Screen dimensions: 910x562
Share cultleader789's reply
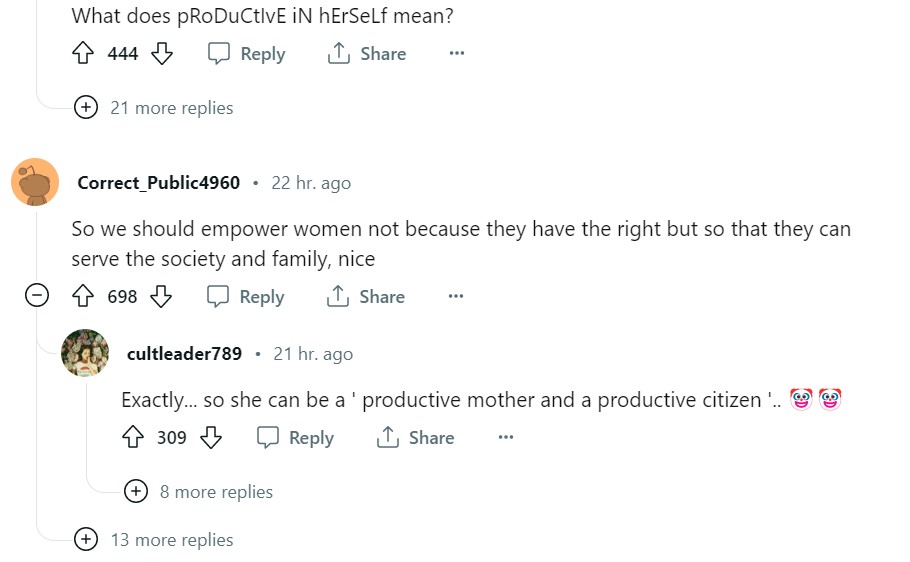tap(415, 438)
